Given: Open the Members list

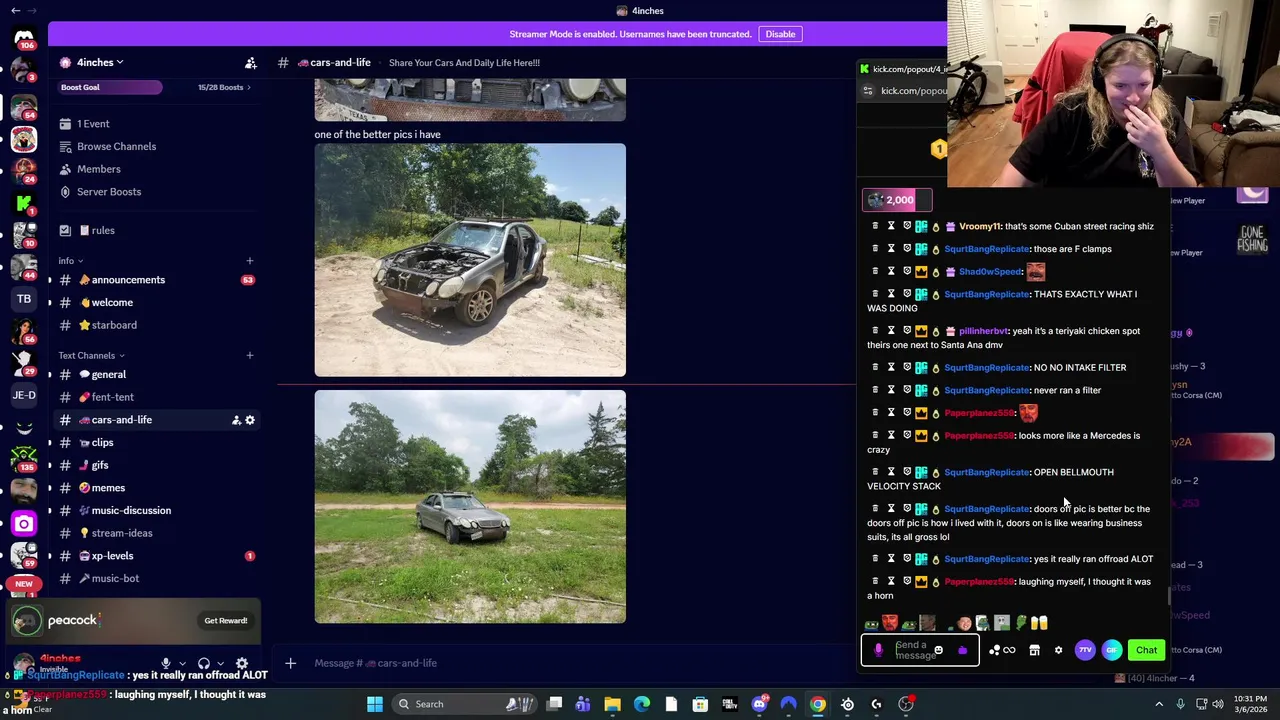Looking at the screenshot, I should coord(155,169).
